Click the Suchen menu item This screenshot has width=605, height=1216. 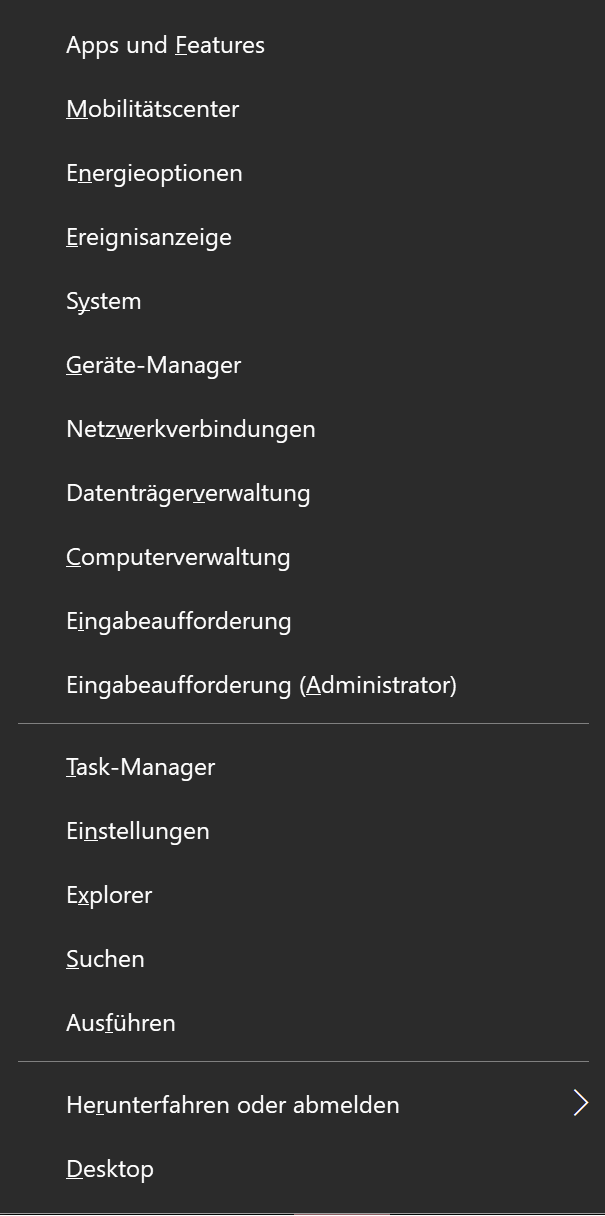[105, 959]
